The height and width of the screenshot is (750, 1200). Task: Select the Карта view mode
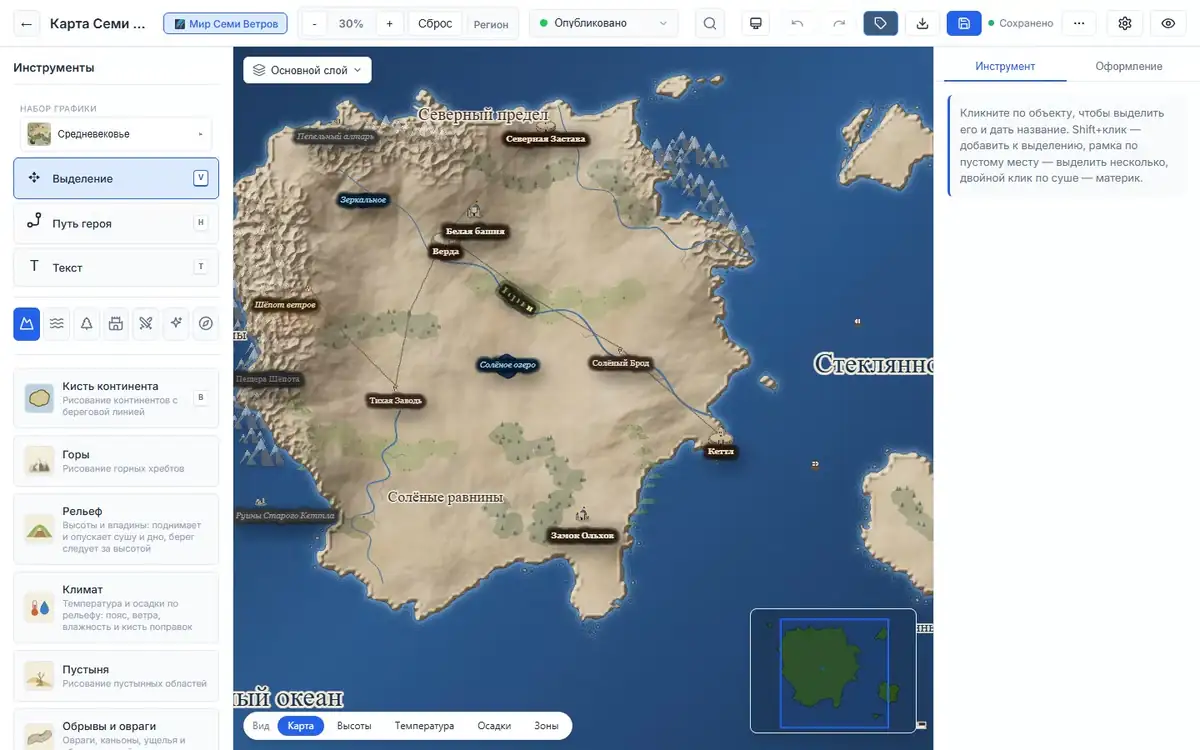pos(300,726)
